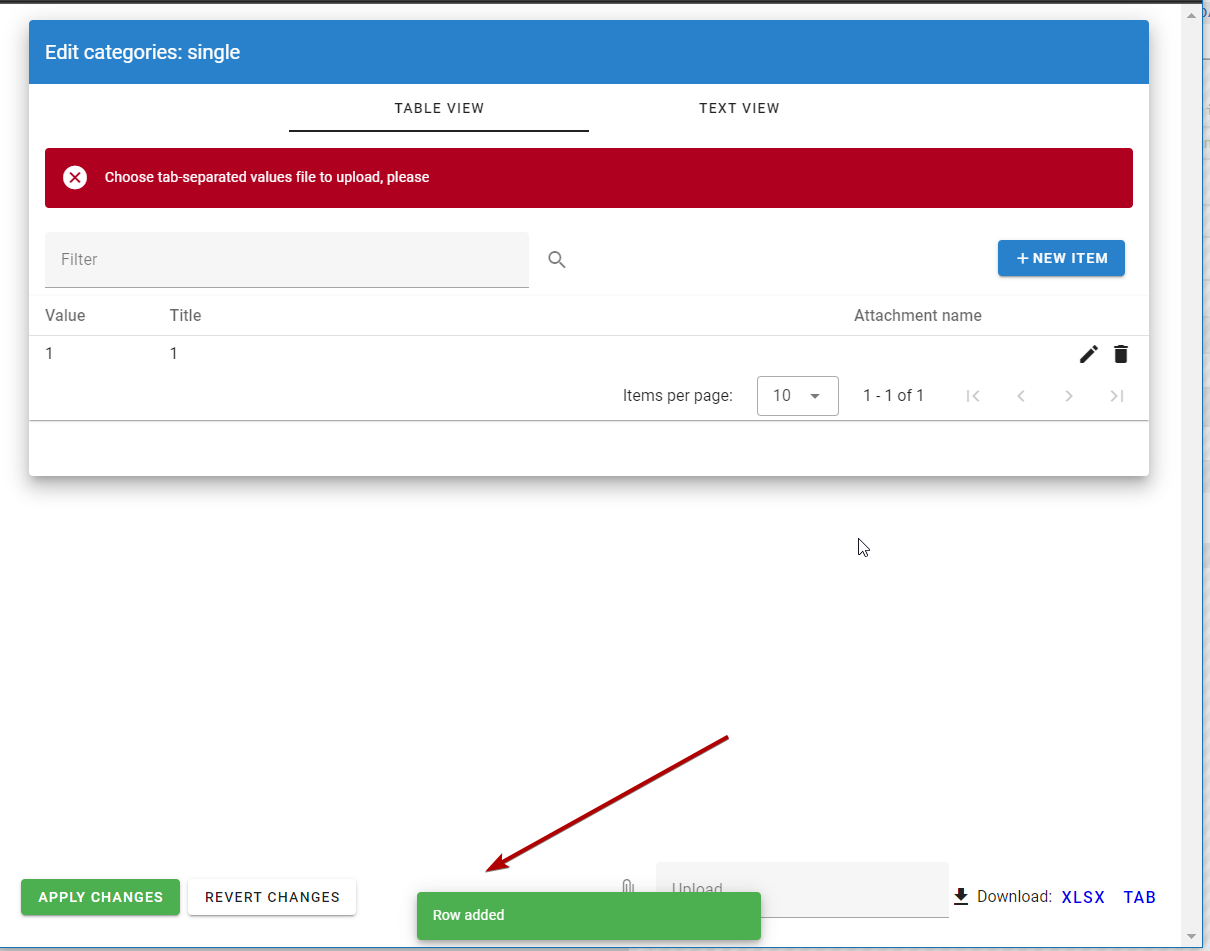This screenshot has width=1210, height=951.
Task: Open the Items per page dropdown
Action: pos(797,396)
